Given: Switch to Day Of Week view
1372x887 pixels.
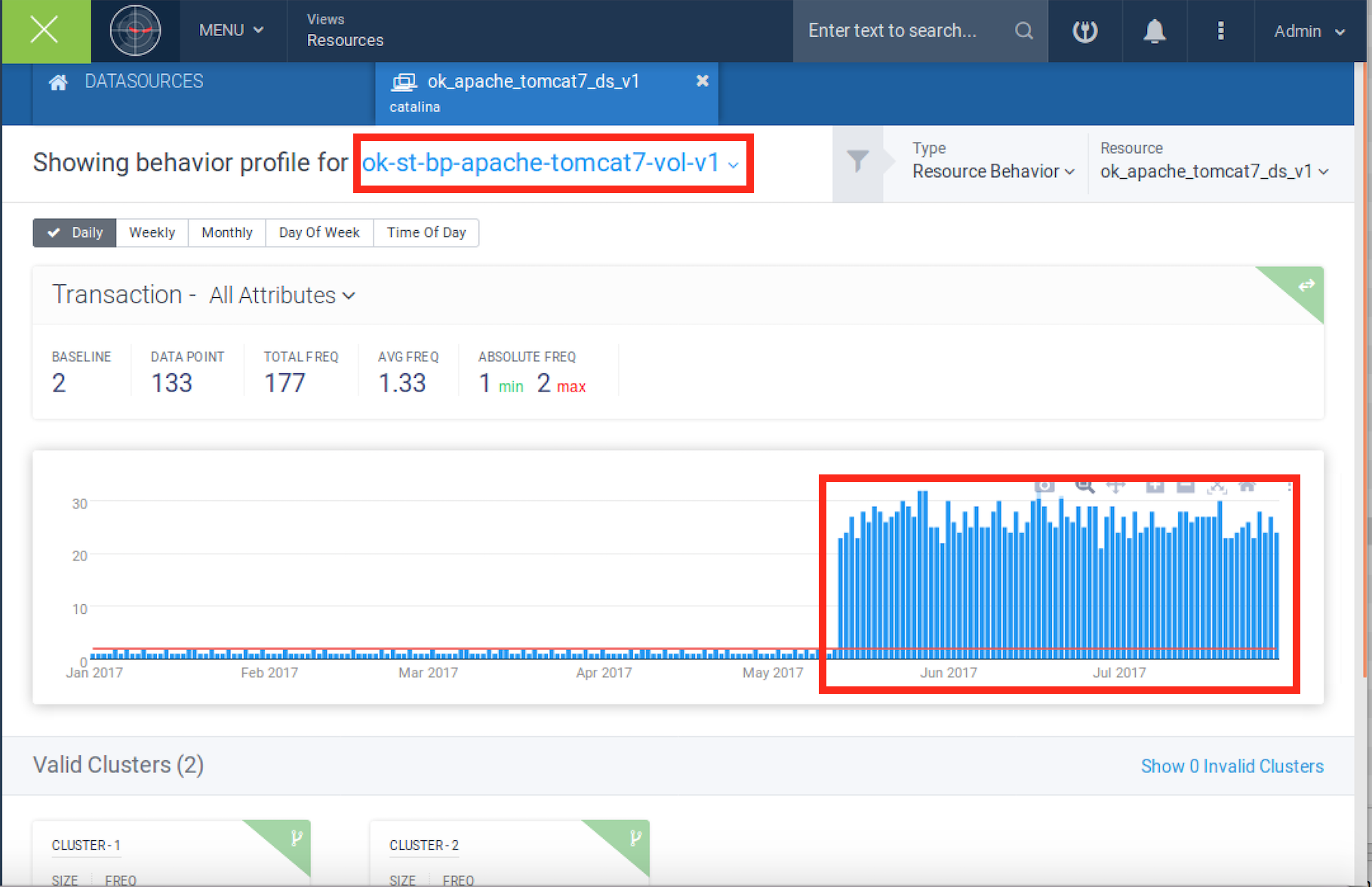Looking at the screenshot, I should tap(318, 232).
